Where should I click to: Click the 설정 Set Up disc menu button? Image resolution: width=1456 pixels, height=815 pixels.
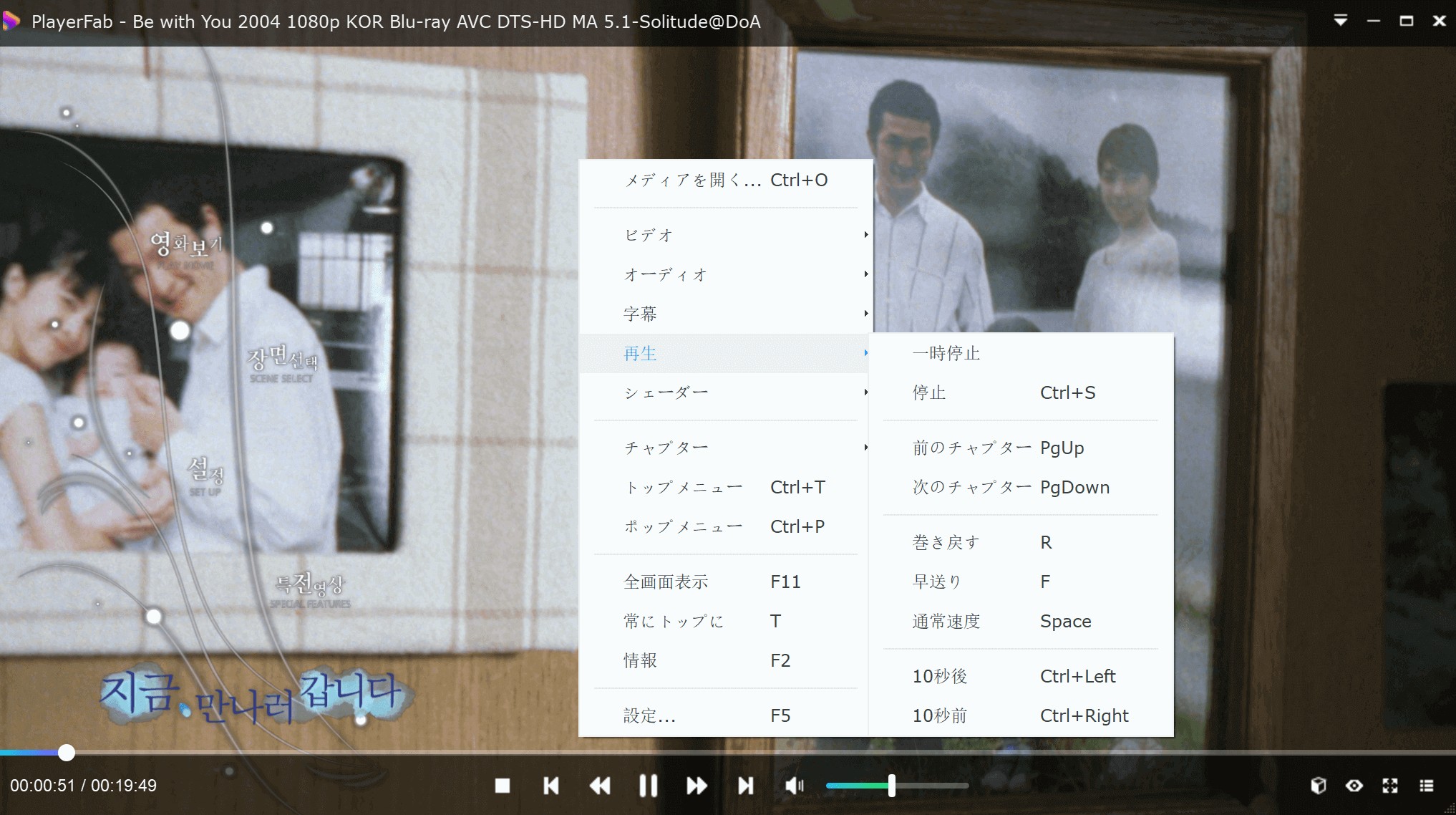coord(206,477)
